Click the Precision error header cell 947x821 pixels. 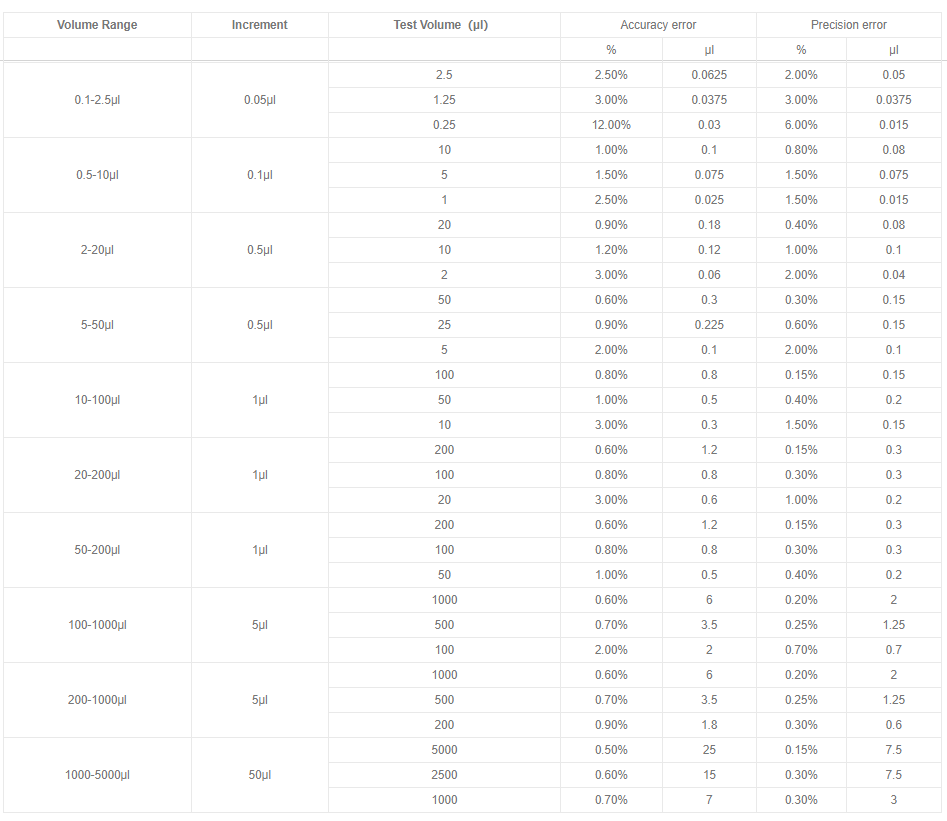pos(849,25)
